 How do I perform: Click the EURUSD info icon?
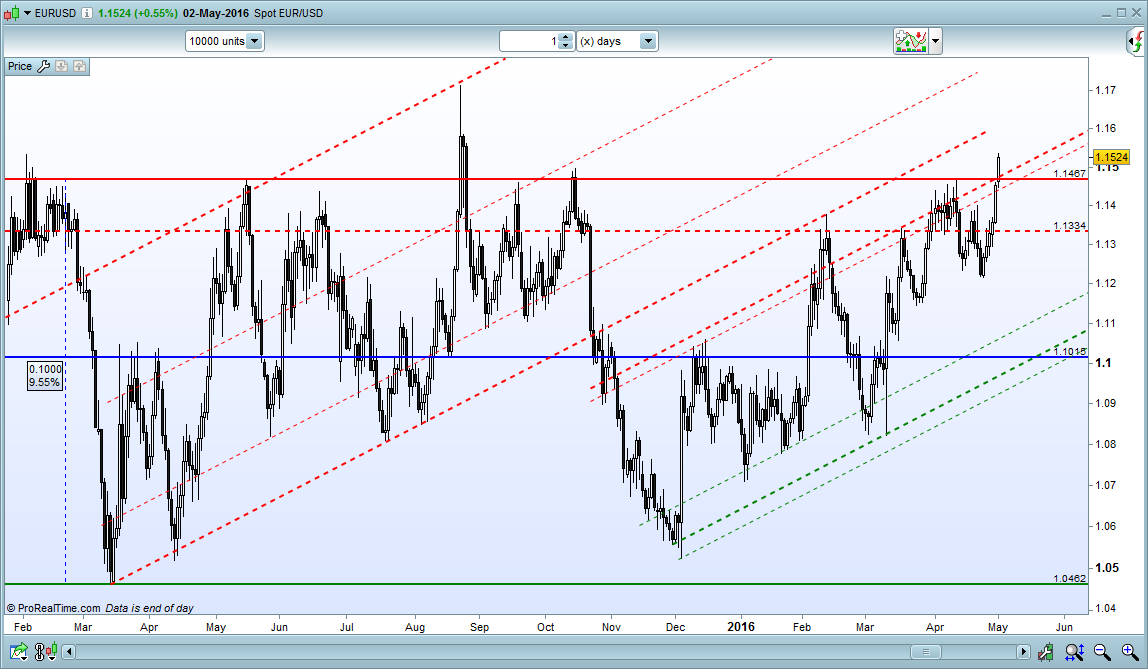tap(87, 13)
